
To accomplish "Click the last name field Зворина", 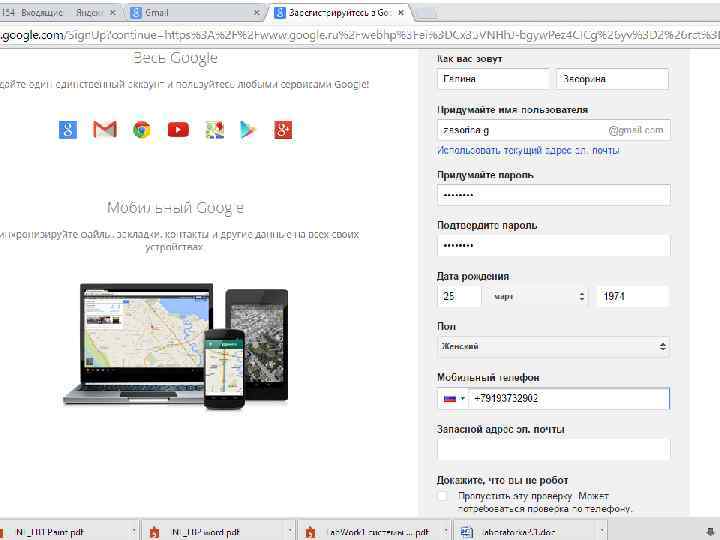I will click(x=613, y=79).
